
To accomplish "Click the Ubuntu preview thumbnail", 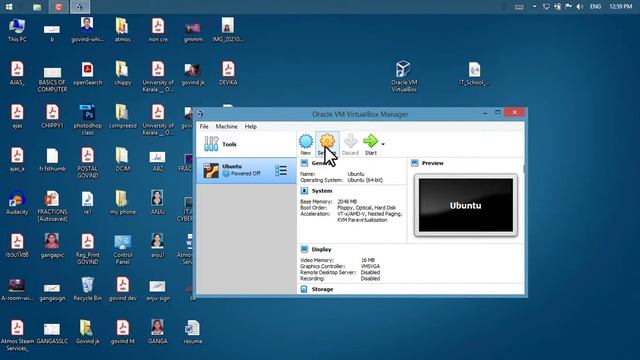I will tap(466, 205).
